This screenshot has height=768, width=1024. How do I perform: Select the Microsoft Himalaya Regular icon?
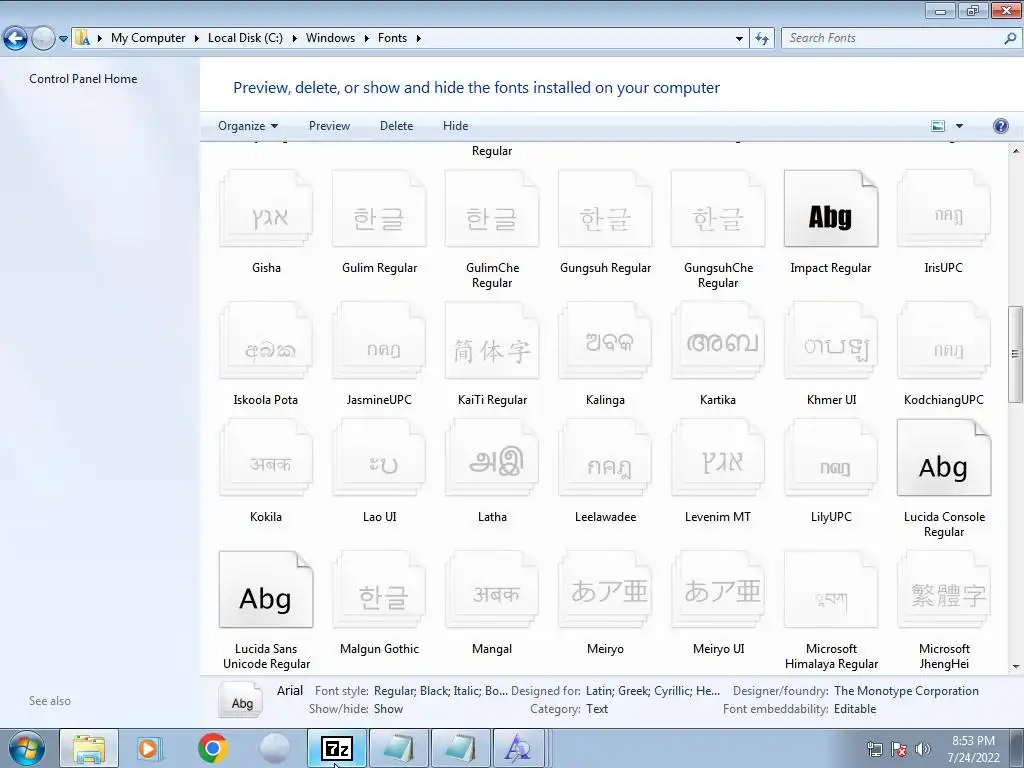pyautogui.click(x=831, y=589)
